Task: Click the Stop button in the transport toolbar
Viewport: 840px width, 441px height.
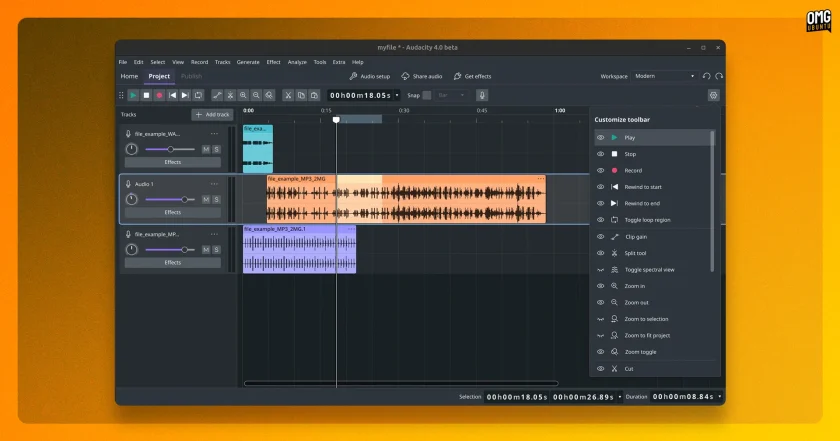Action: [x=146, y=95]
